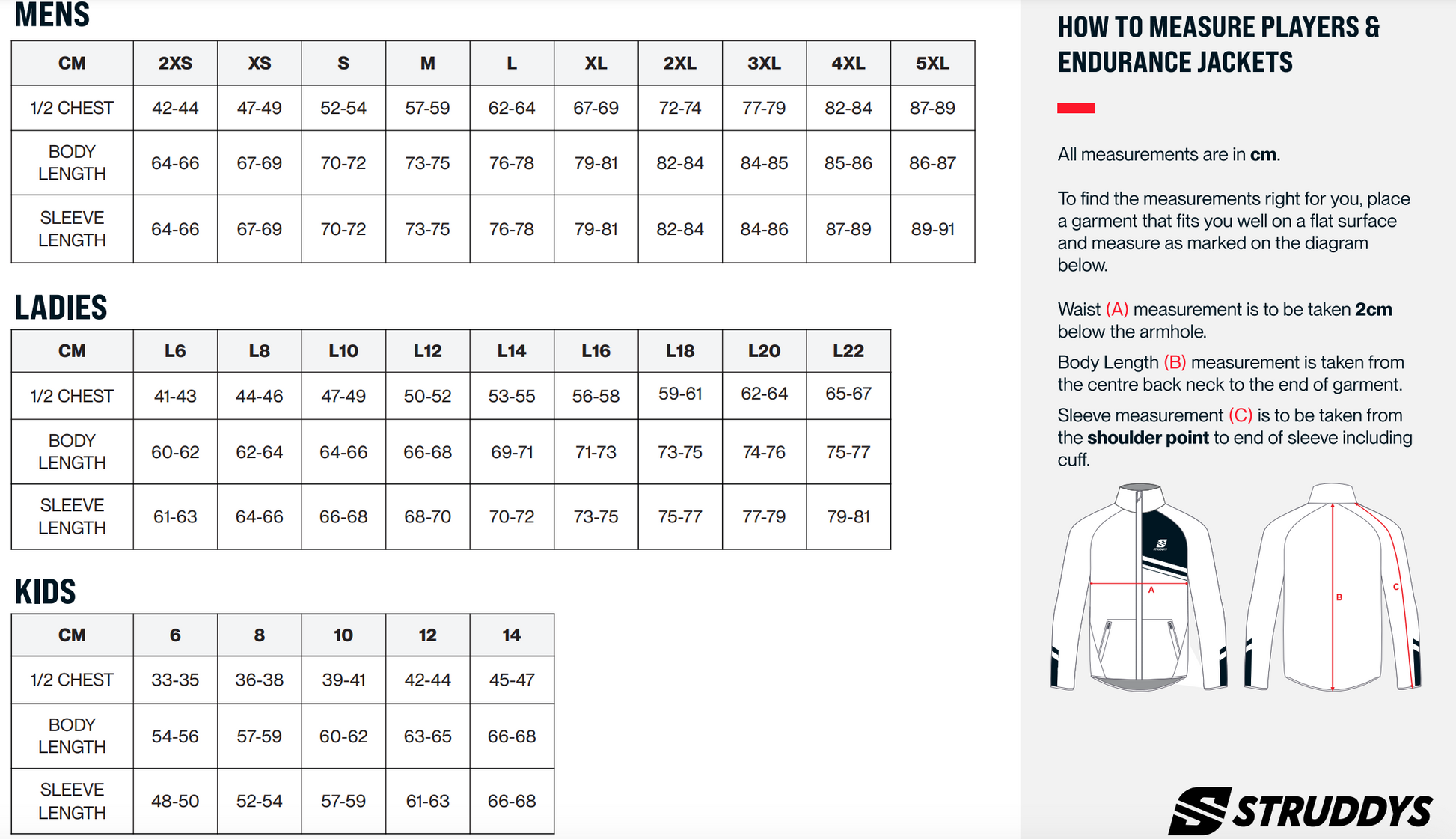Select the Mens 2XS column header
Viewport: 1456px width, 839px height.
175,63
